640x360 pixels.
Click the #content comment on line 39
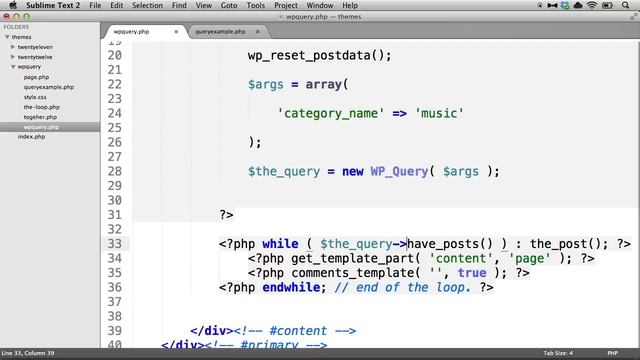(x=295, y=331)
